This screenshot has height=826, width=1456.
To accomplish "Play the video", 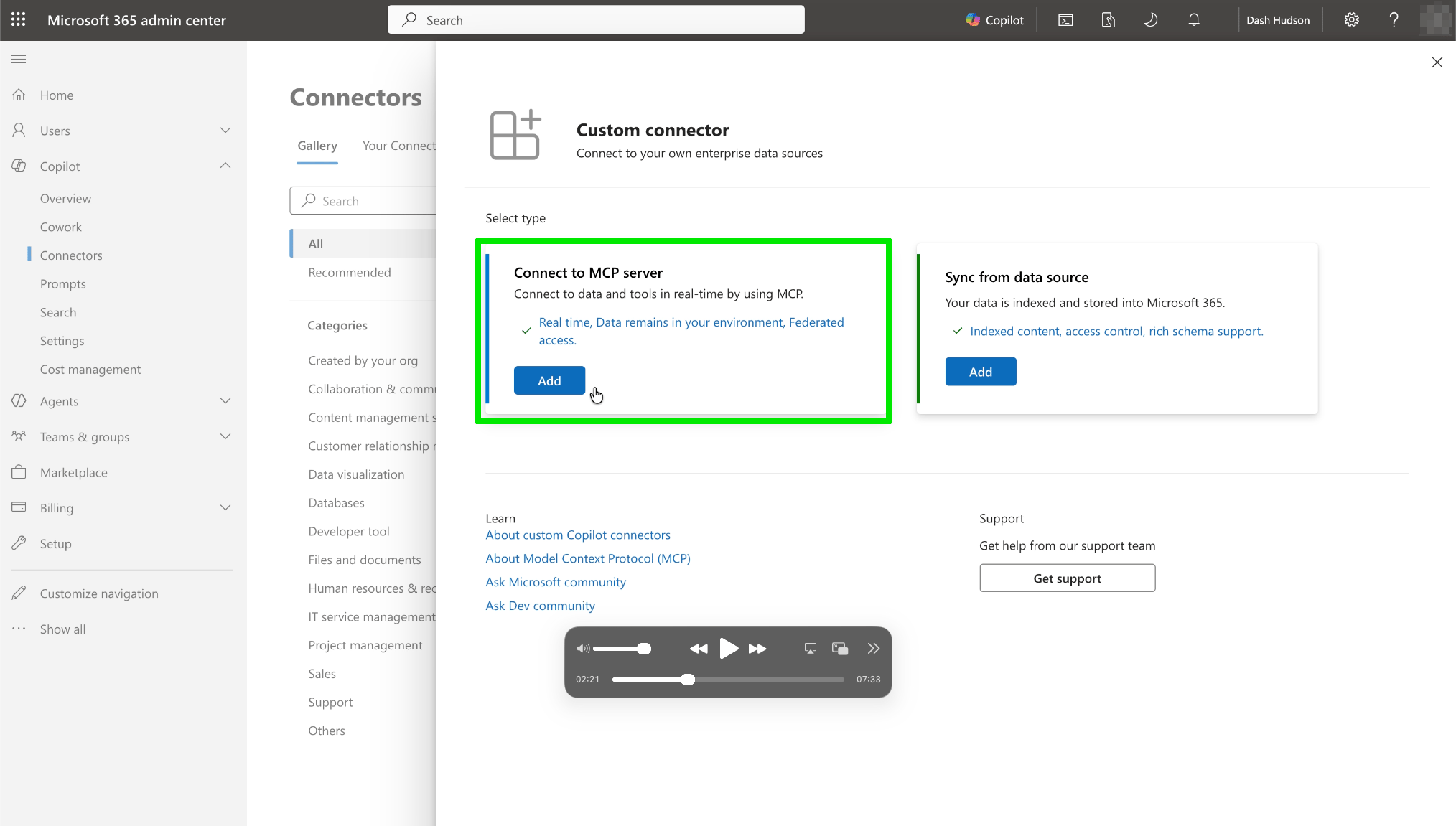I will click(729, 648).
